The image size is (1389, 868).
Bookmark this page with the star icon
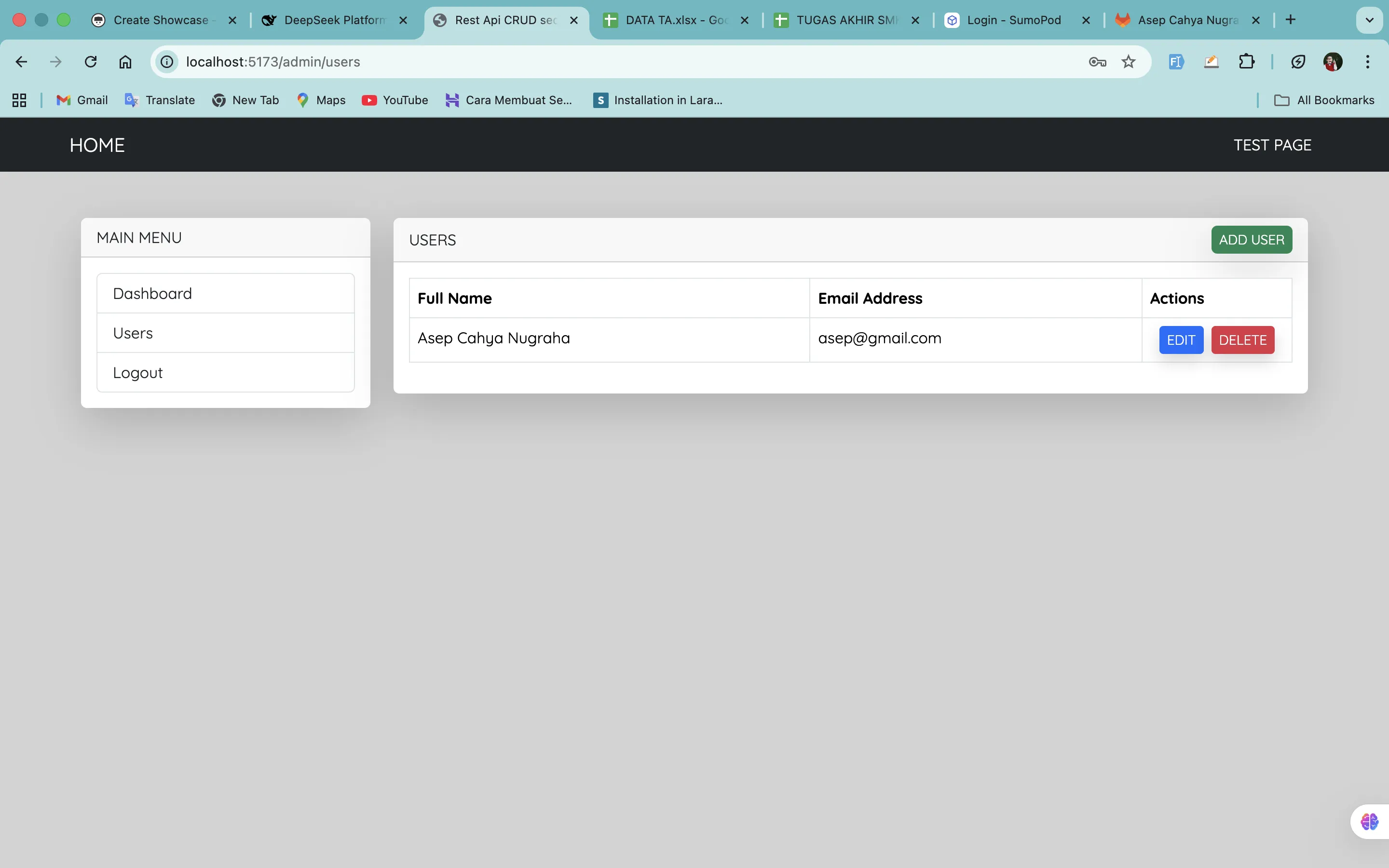click(x=1129, y=61)
